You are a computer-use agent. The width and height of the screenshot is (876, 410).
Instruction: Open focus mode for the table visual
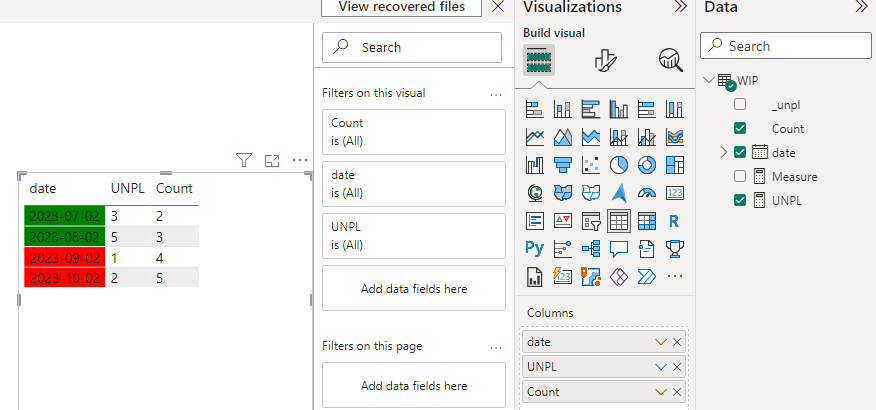click(272, 161)
